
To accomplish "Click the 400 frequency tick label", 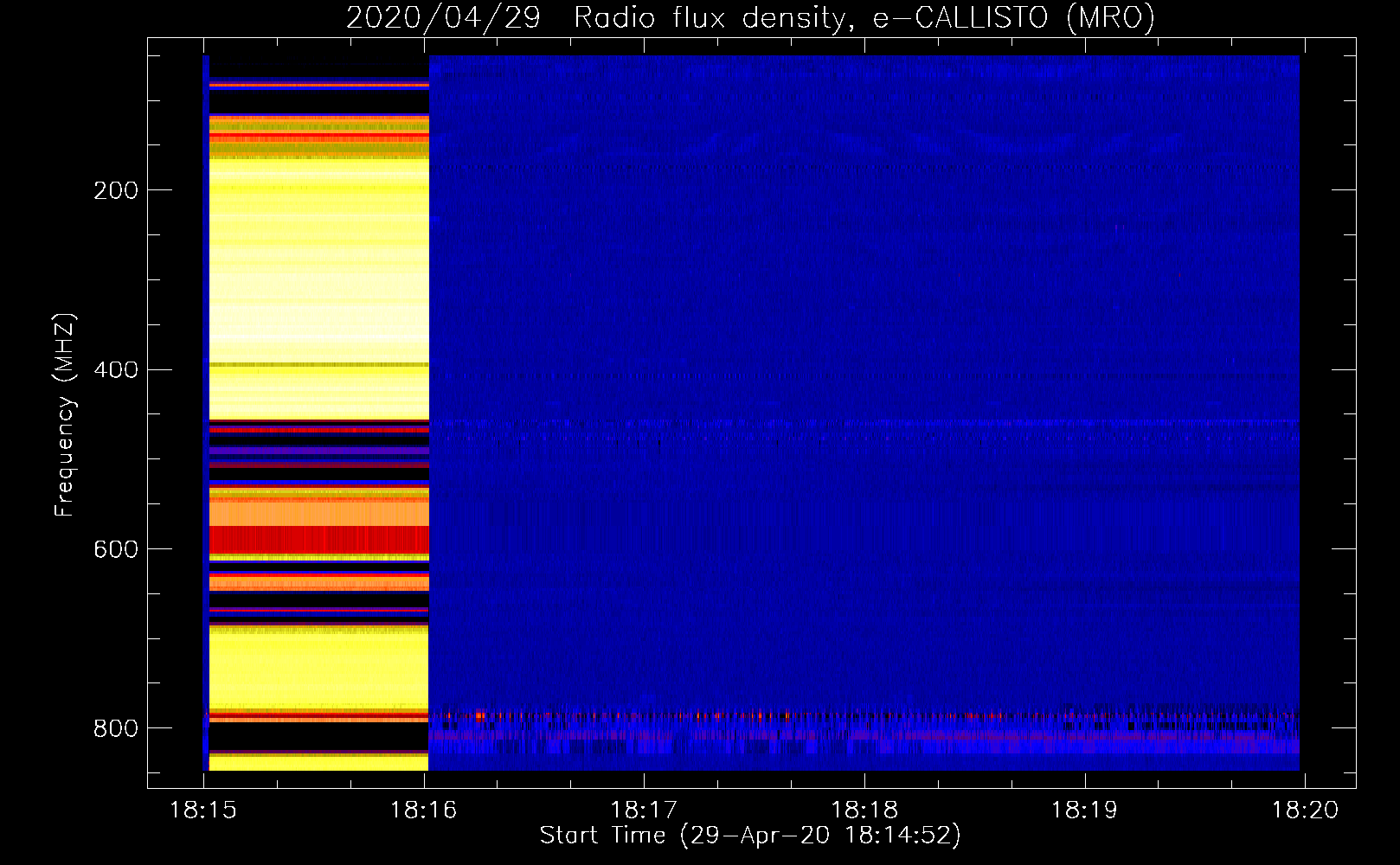I will click(x=116, y=370).
